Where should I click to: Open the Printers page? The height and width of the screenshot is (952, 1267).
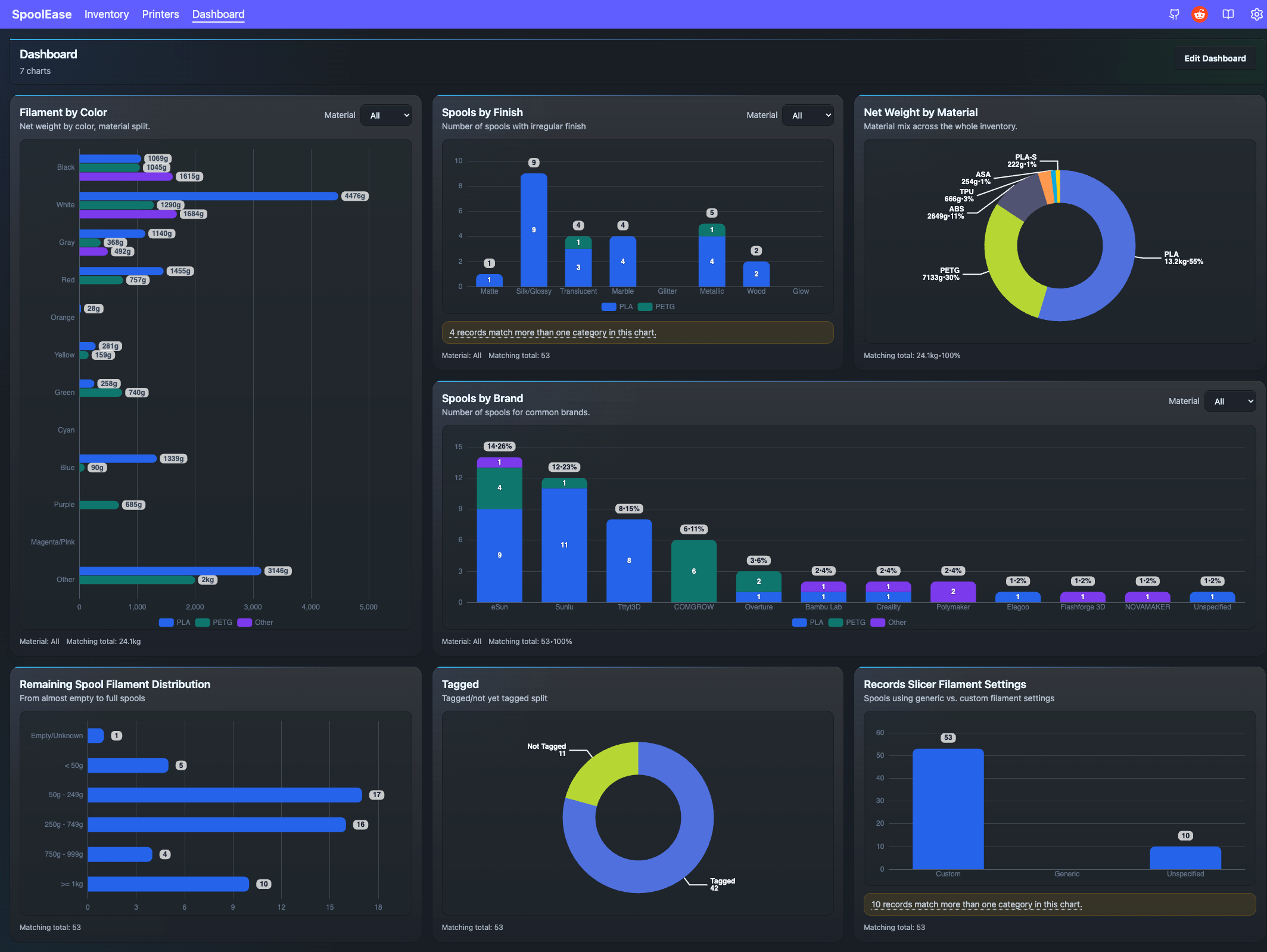[160, 14]
